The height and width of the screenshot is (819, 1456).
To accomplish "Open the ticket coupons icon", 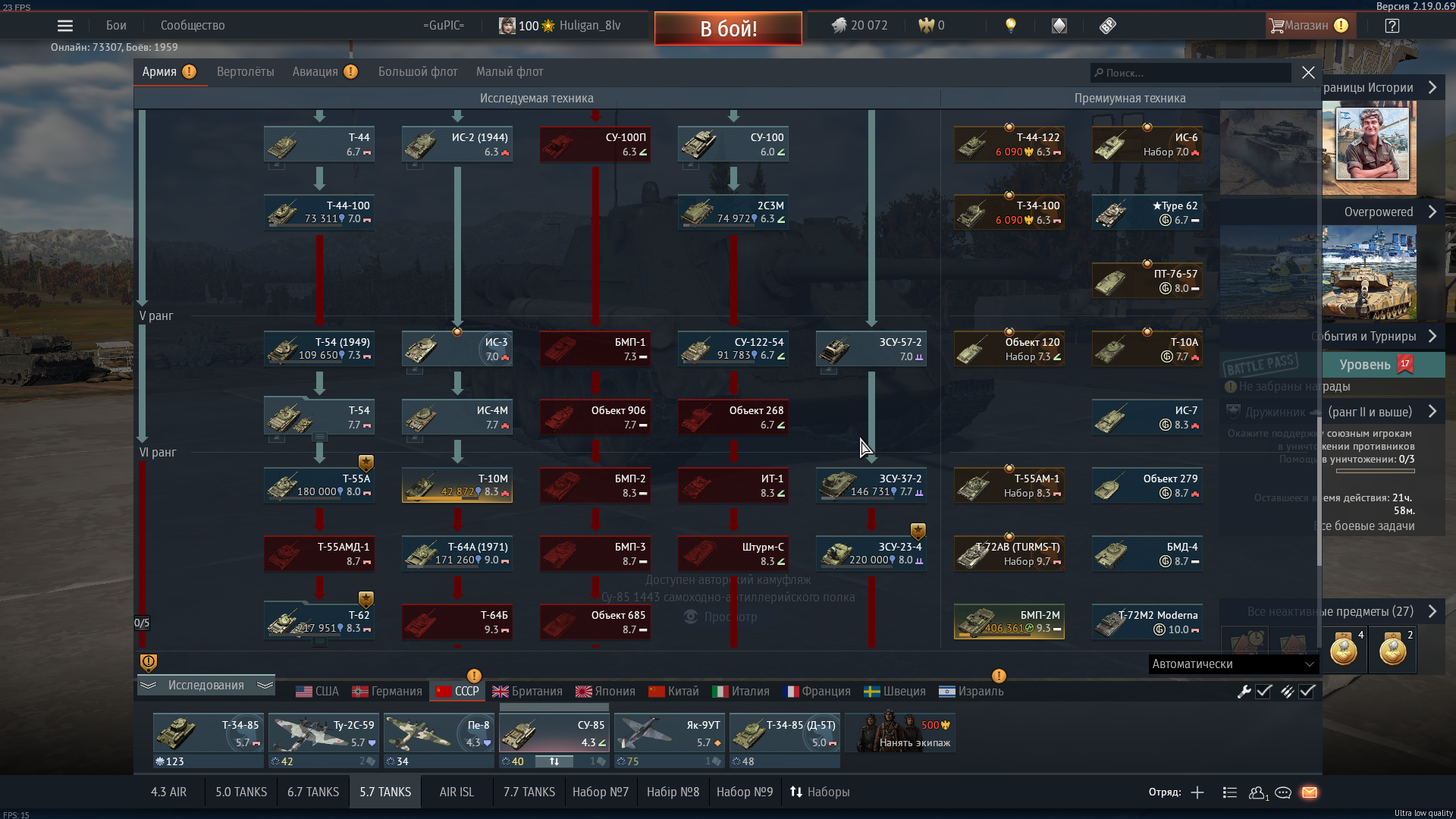I will 1108,26.
